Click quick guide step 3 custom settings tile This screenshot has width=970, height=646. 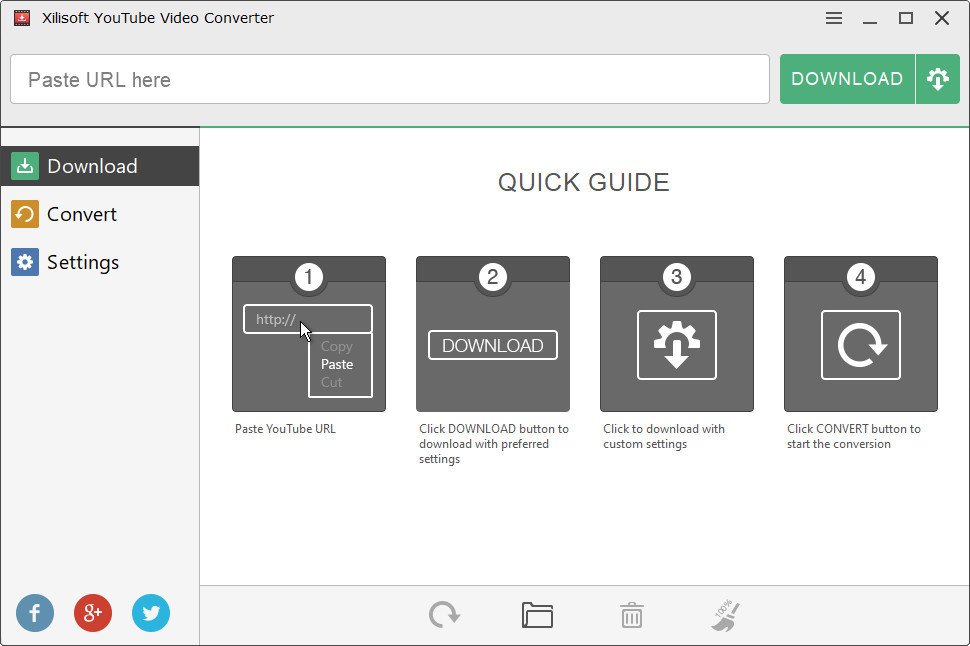pyautogui.click(x=676, y=334)
